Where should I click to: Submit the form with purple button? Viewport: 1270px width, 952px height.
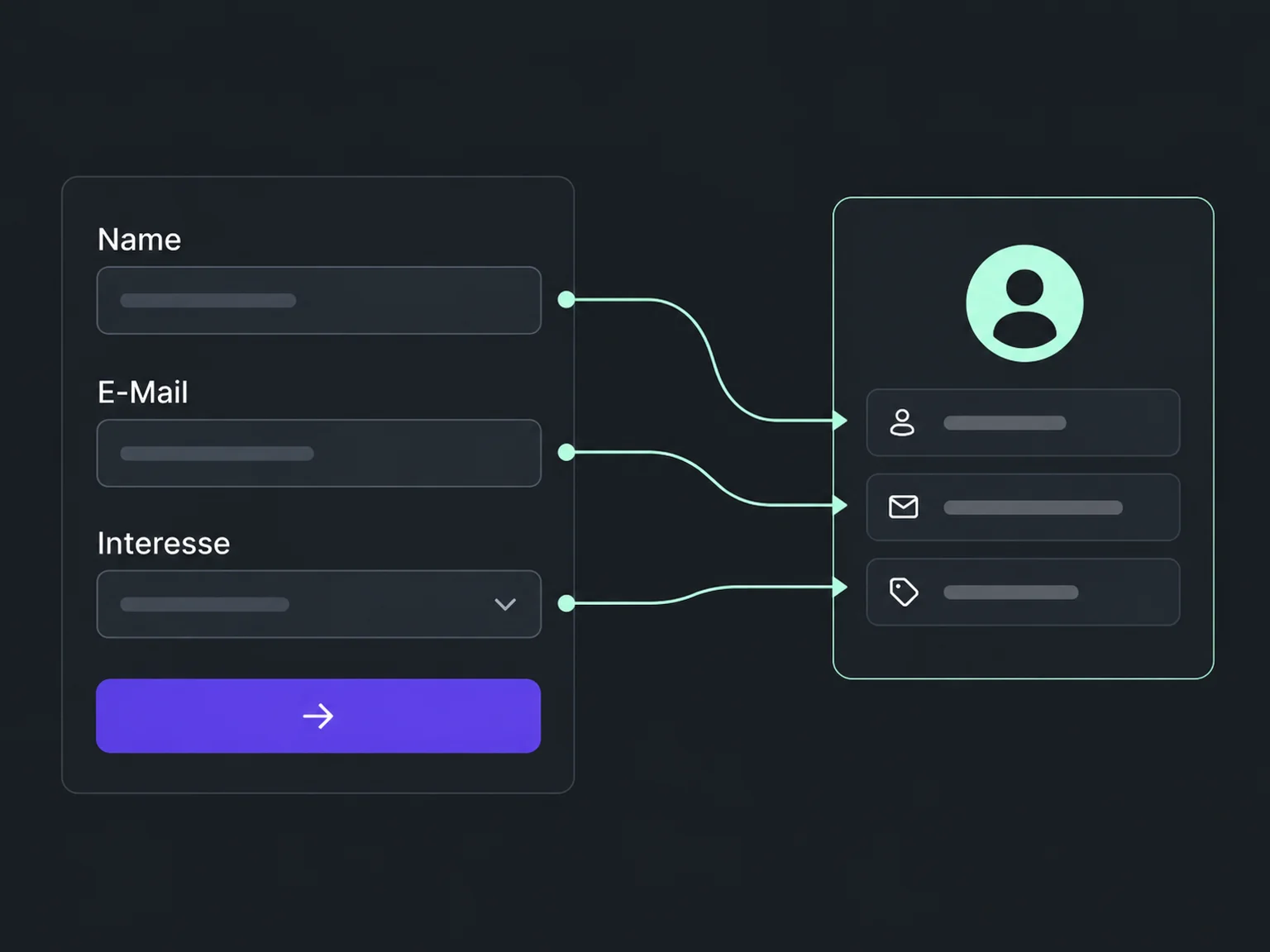tap(318, 716)
